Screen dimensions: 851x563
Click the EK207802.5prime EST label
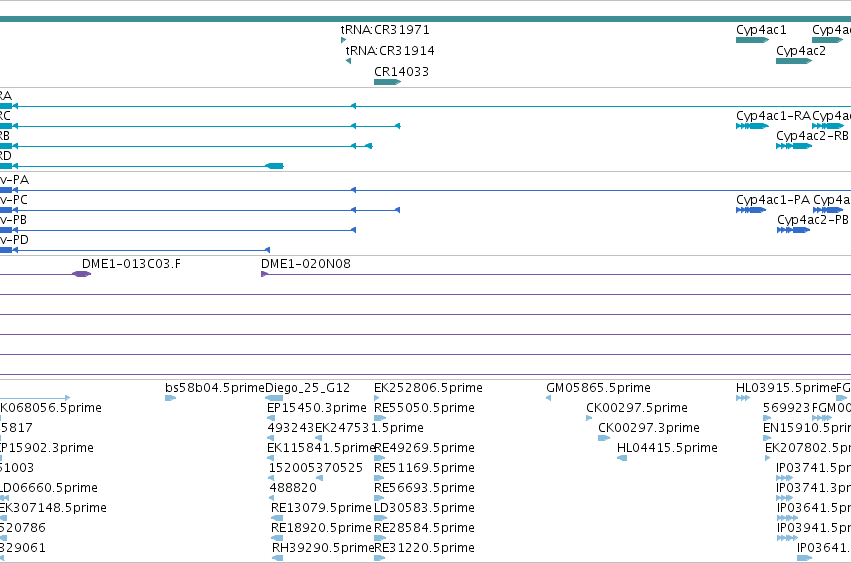click(808, 448)
